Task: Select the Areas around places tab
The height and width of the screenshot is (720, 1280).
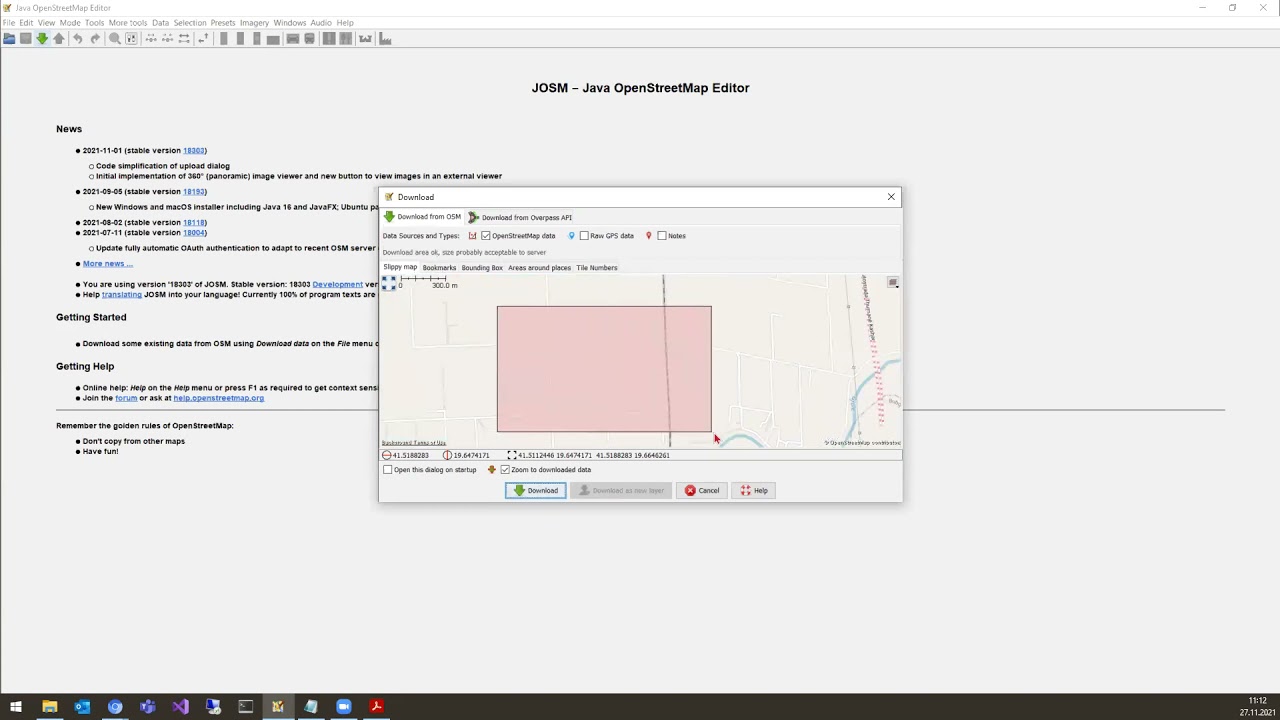Action: (x=539, y=268)
